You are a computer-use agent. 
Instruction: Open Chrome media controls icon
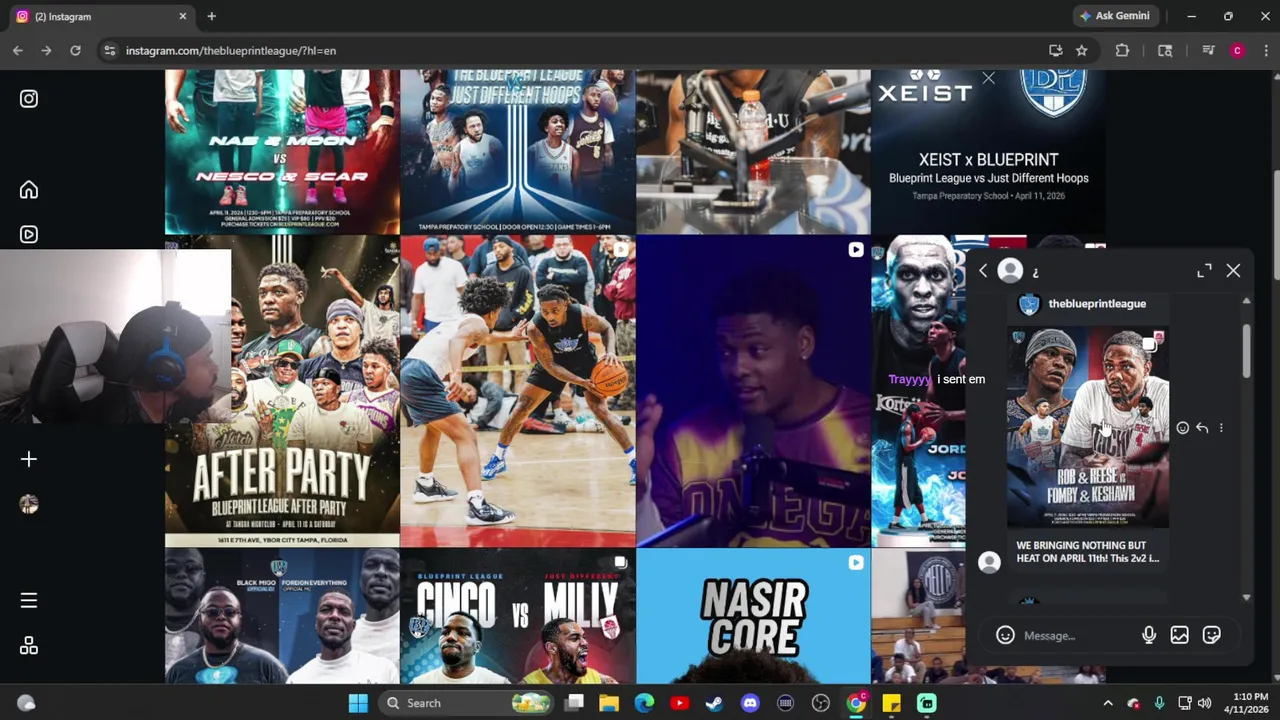1208,50
